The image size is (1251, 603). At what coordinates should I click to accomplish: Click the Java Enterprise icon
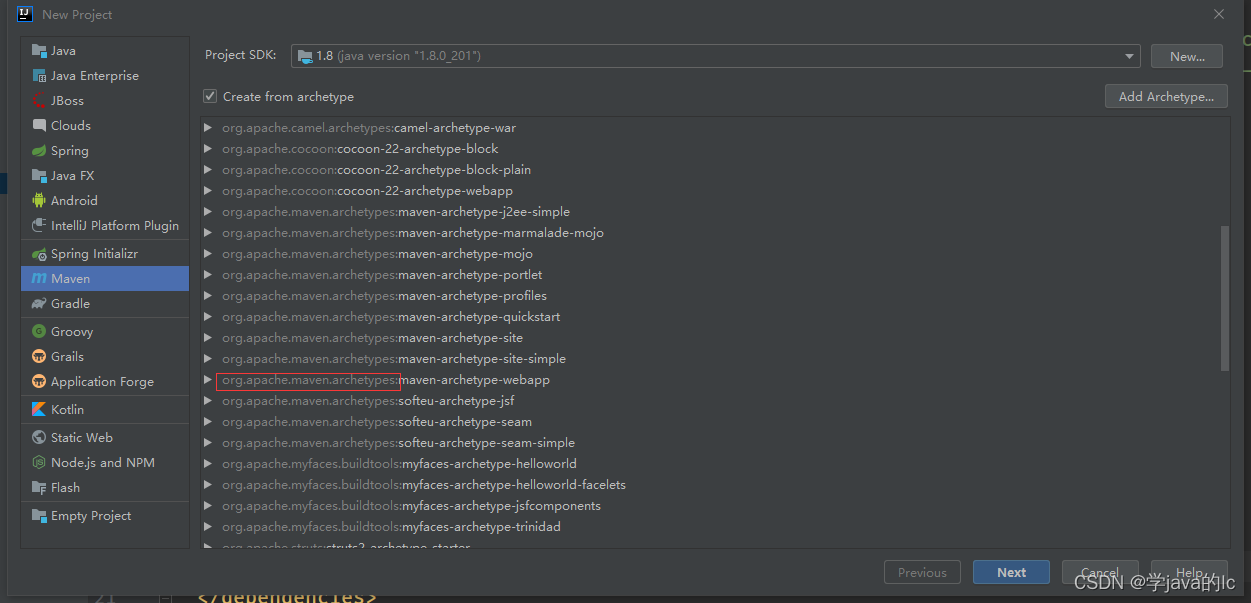tap(39, 76)
